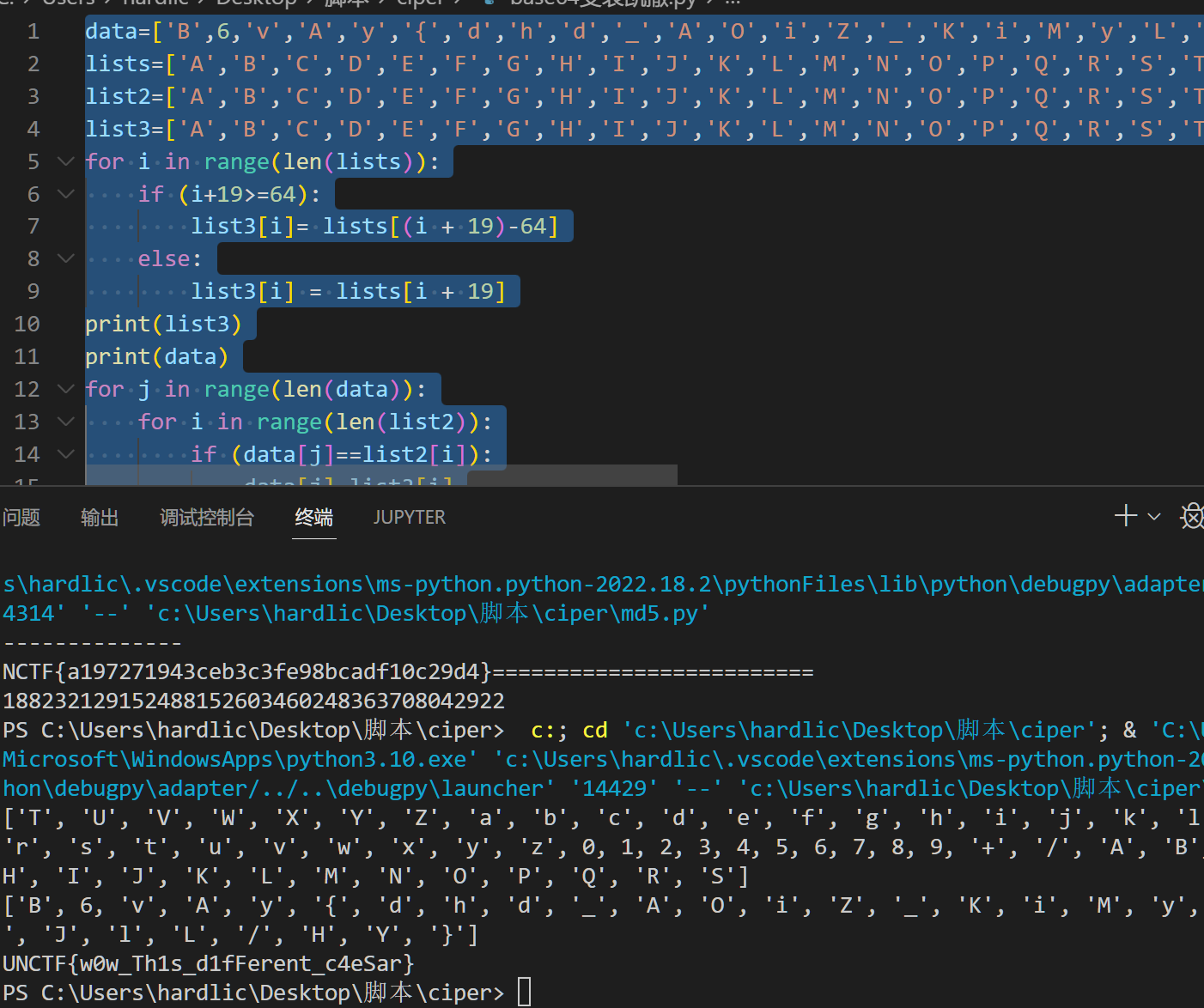Select the 终端 tab
Viewport: 1204px width, 1008px height.
[313, 517]
